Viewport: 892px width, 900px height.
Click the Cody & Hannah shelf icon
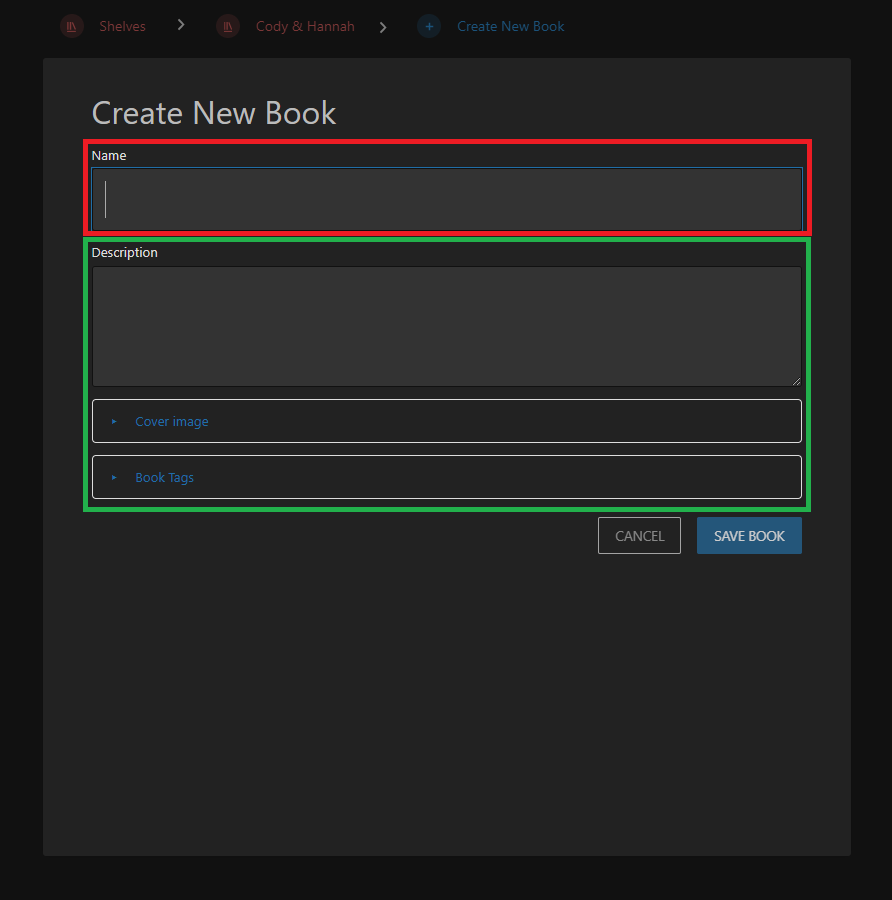pos(228,27)
